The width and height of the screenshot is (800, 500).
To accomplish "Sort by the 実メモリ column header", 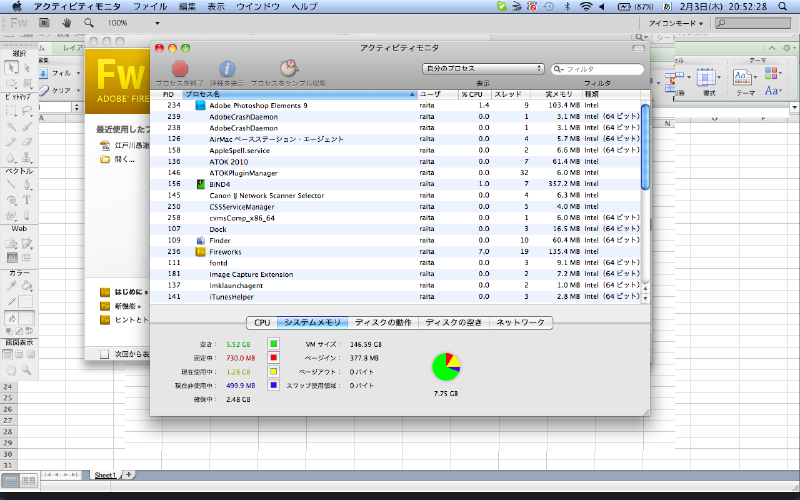I will (558, 94).
